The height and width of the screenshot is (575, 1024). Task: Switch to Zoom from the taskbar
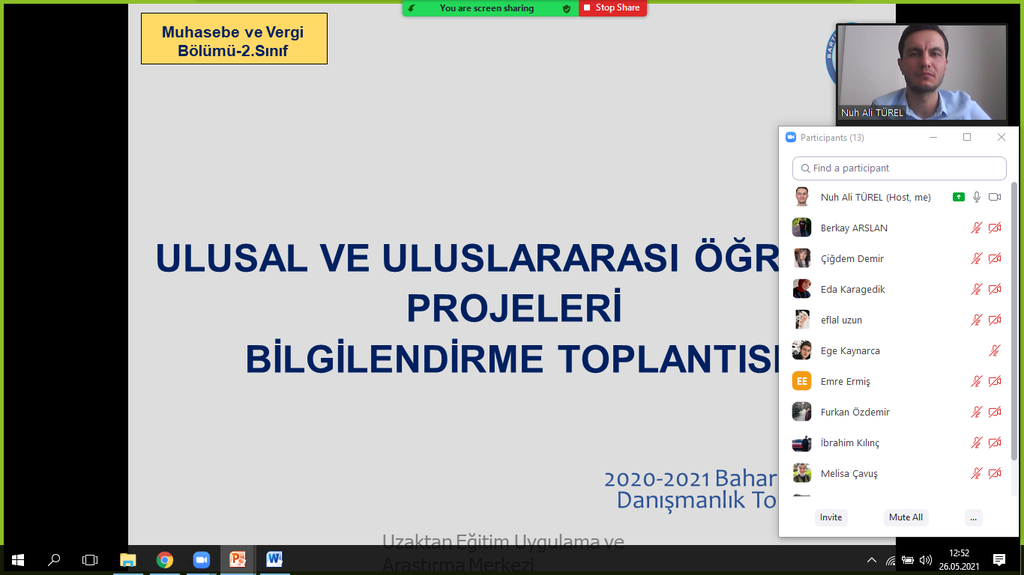coord(201,560)
